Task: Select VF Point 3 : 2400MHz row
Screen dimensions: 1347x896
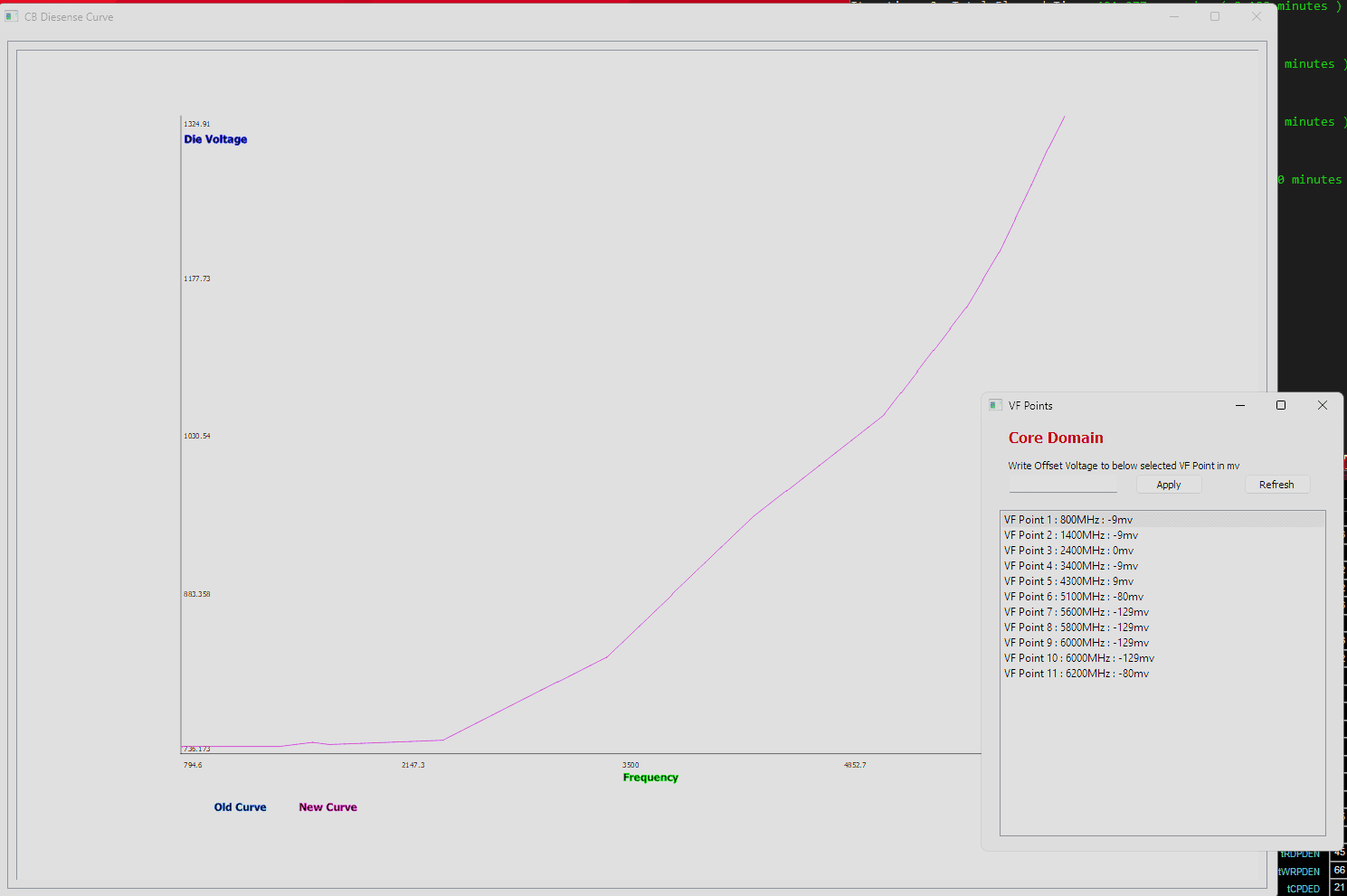Action: point(1162,551)
